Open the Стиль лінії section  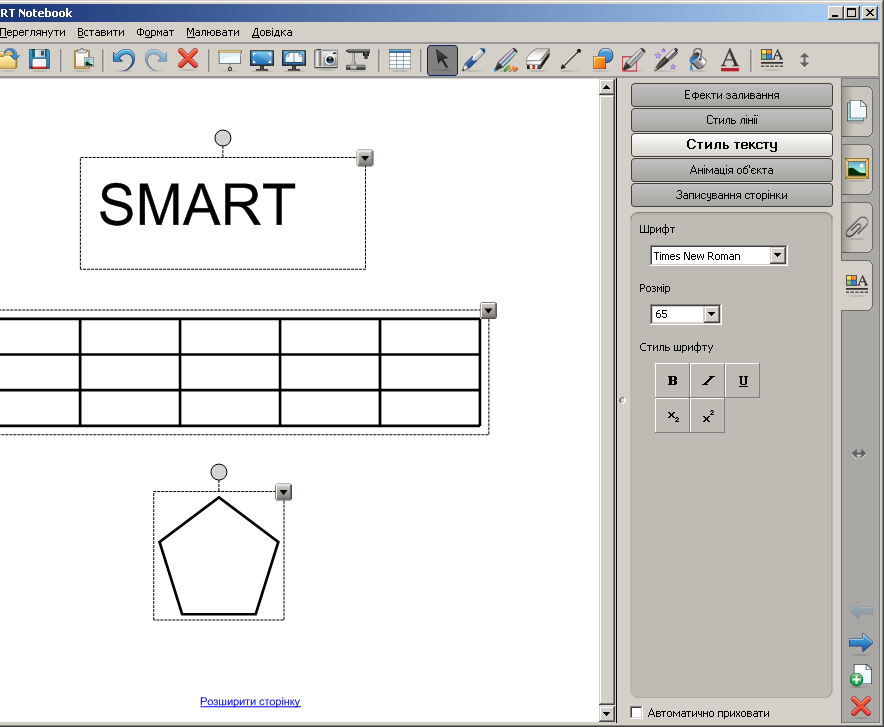tap(732, 120)
